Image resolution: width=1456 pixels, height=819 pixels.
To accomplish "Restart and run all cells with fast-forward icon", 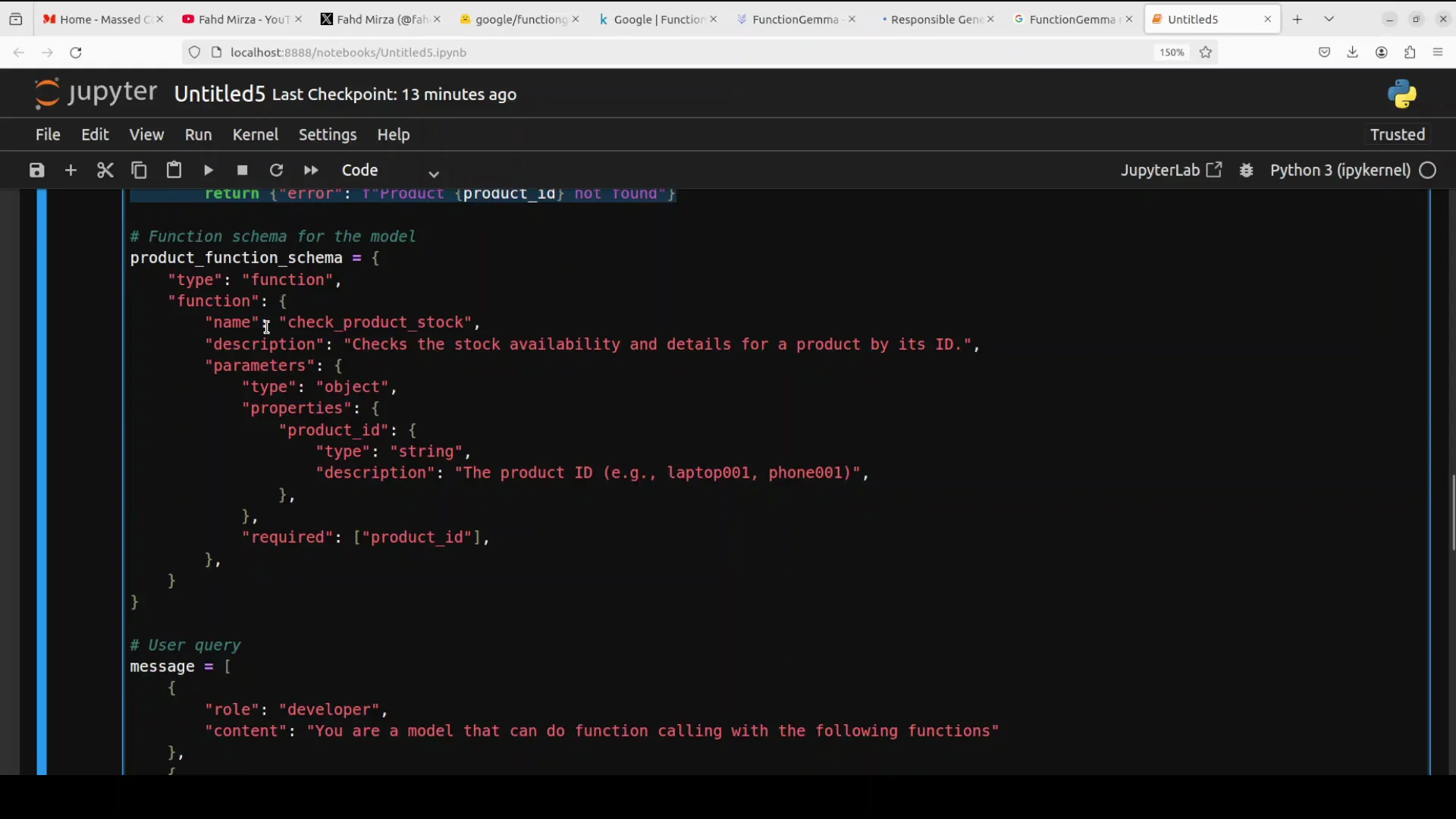I will [x=310, y=170].
